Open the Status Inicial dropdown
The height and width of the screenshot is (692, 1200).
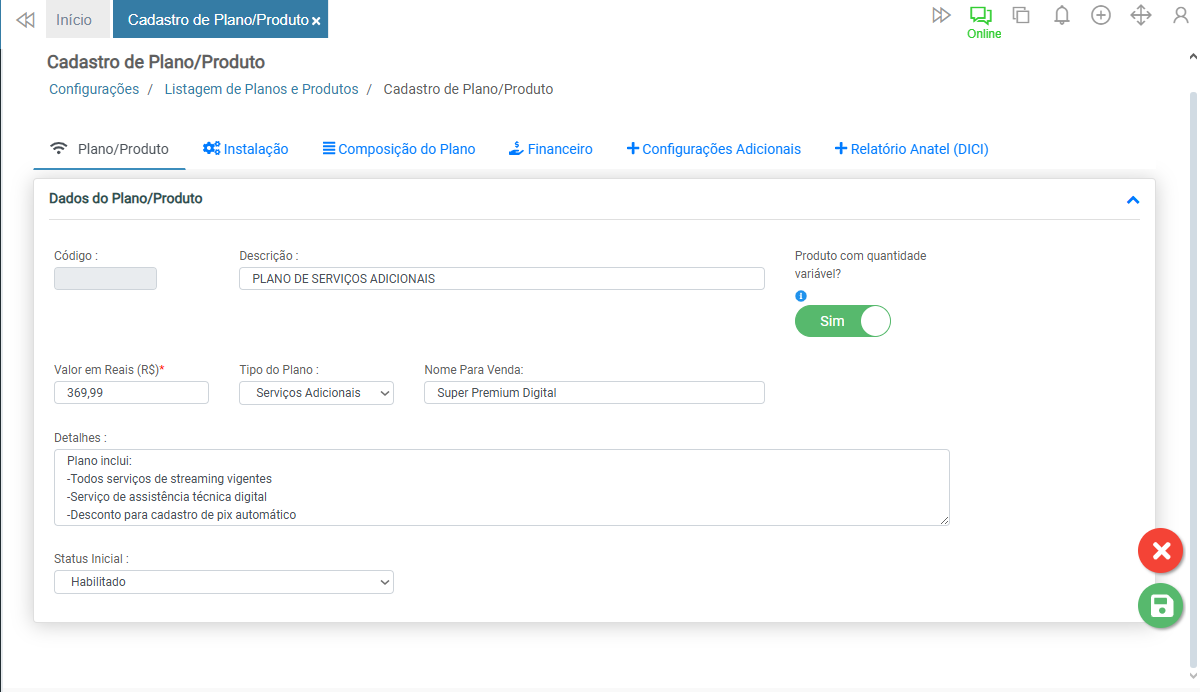pyautogui.click(x=223, y=581)
